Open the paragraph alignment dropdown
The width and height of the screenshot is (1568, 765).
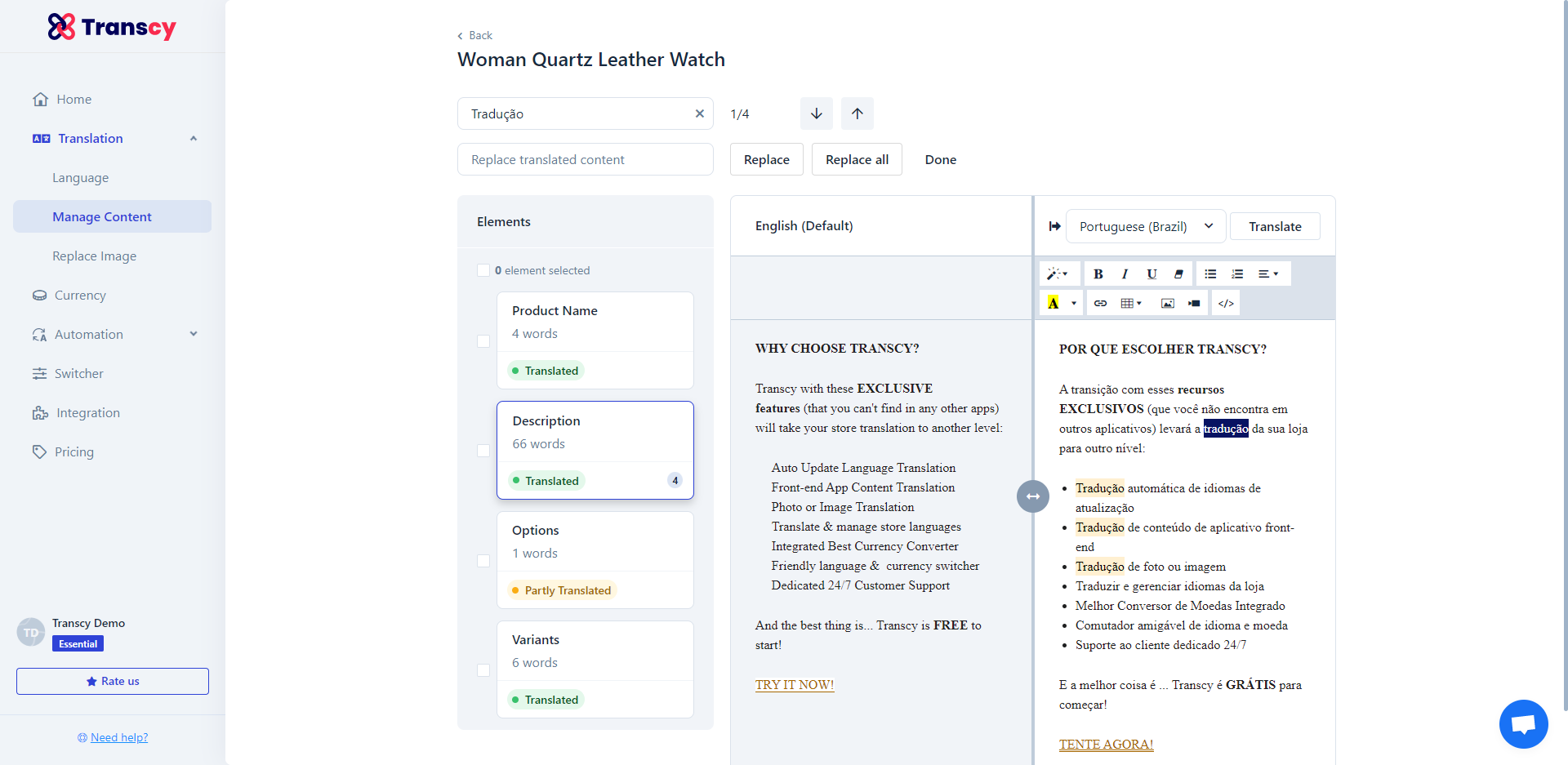coord(1268,274)
